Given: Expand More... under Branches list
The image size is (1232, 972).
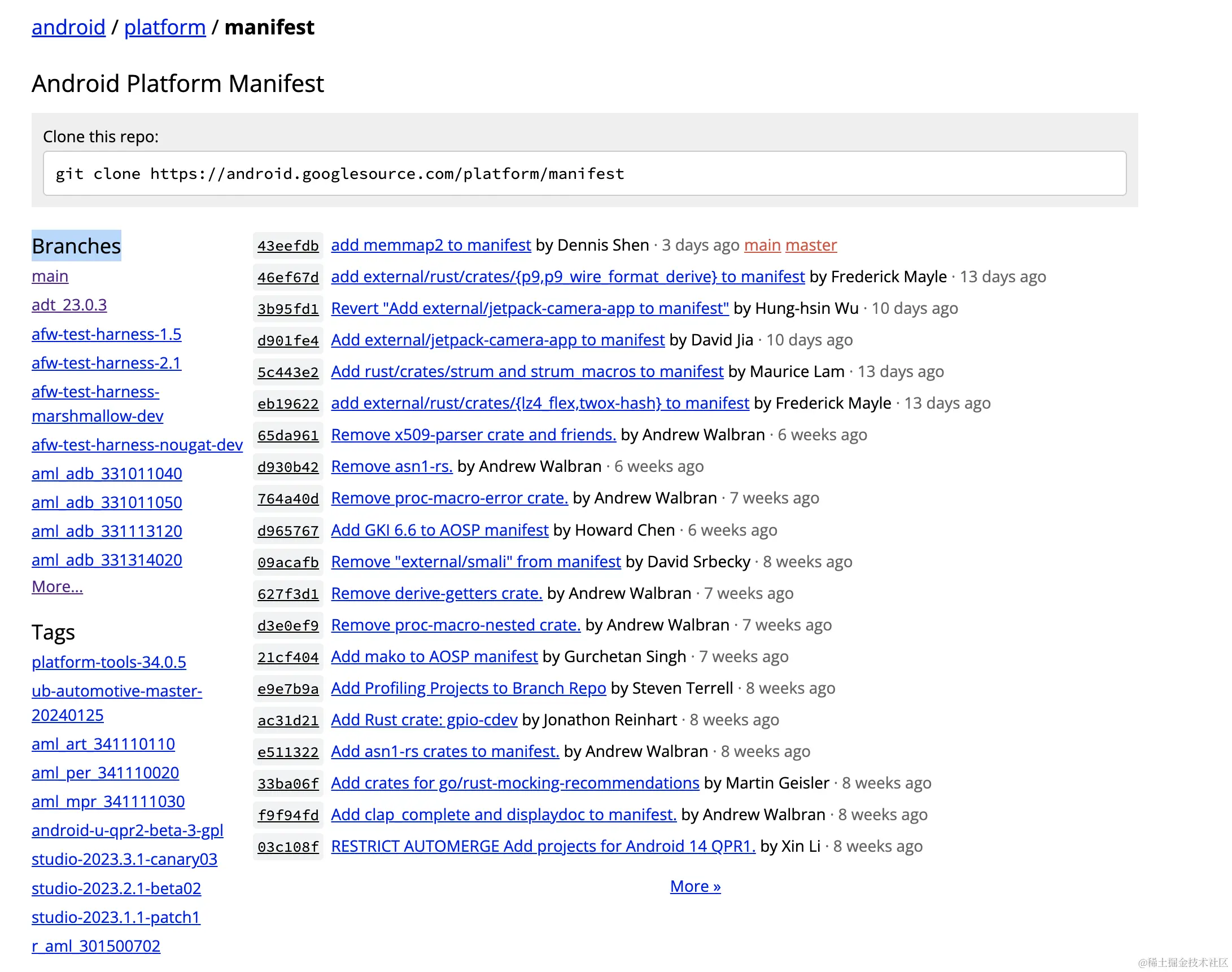Looking at the screenshot, I should (57, 586).
